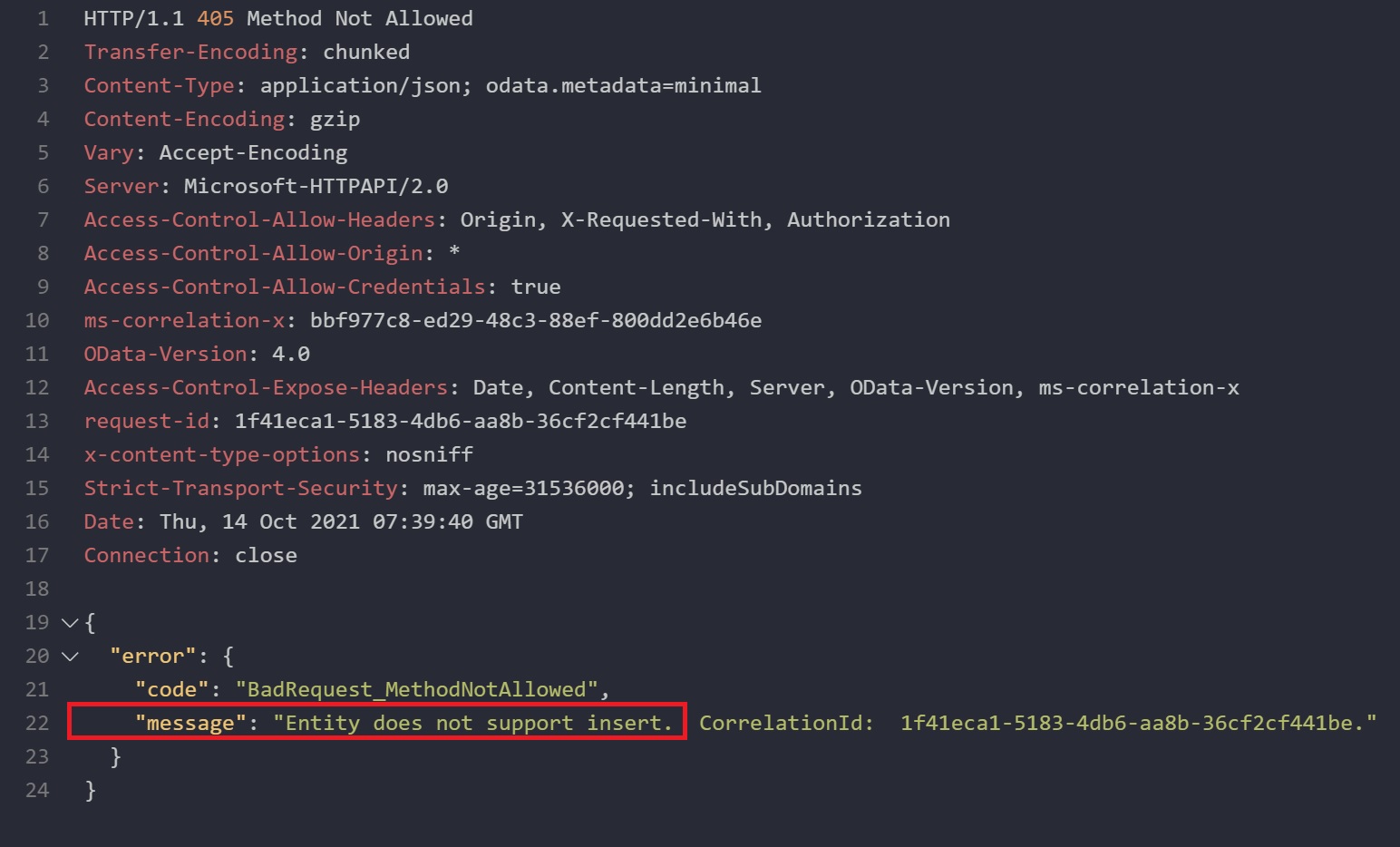The width and height of the screenshot is (1400, 847).
Task: Click the 405 status code
Action: click(215, 19)
